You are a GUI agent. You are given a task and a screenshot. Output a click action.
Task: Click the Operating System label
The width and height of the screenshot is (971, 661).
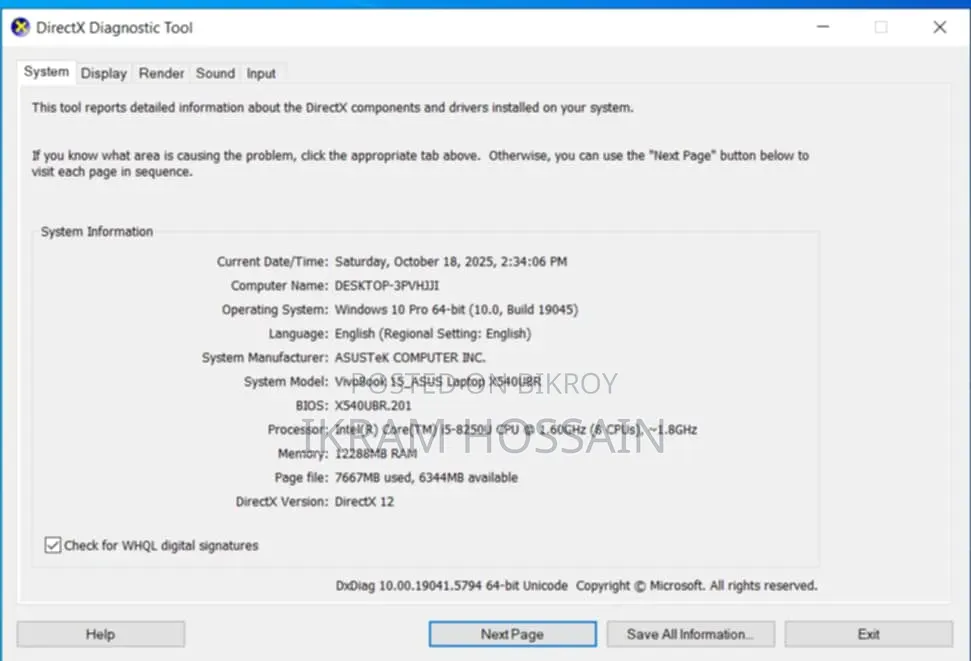[x=275, y=309]
